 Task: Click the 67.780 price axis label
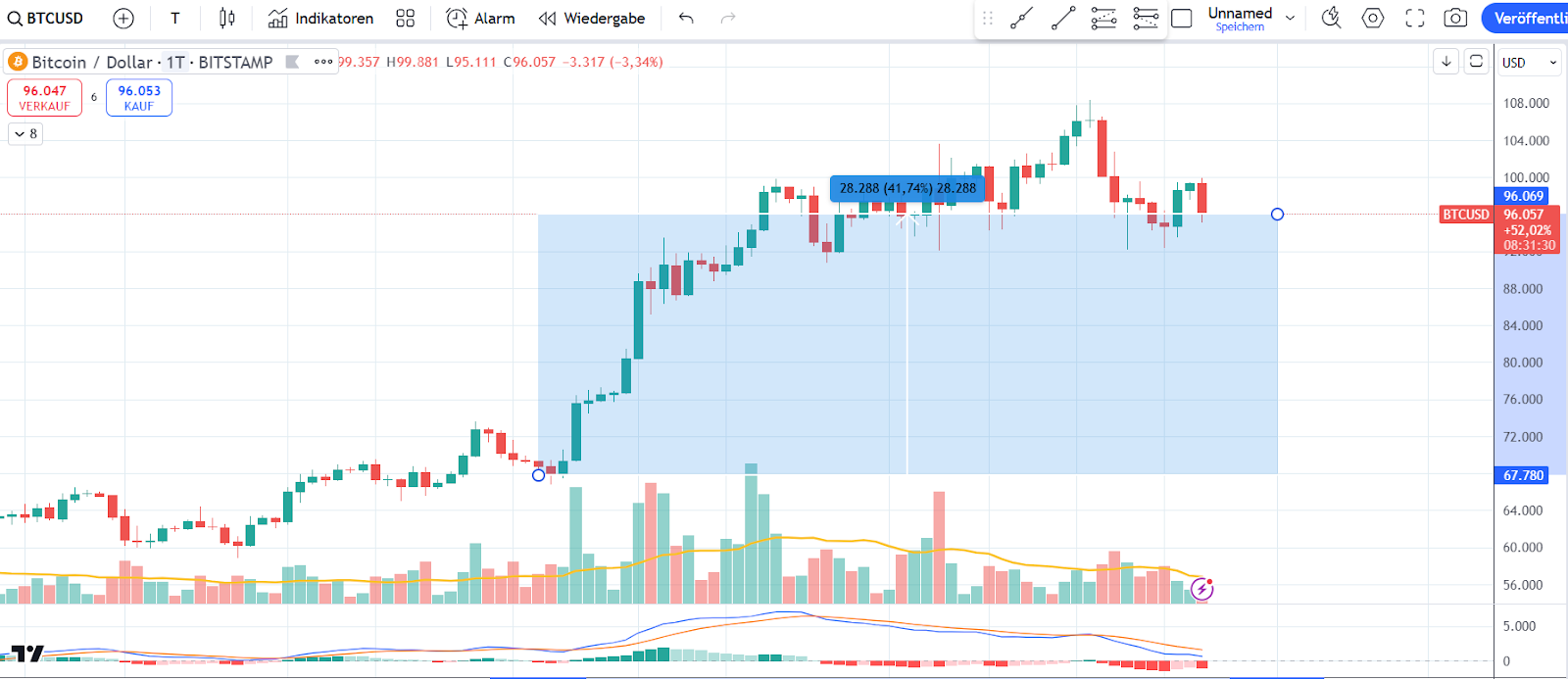click(1523, 475)
